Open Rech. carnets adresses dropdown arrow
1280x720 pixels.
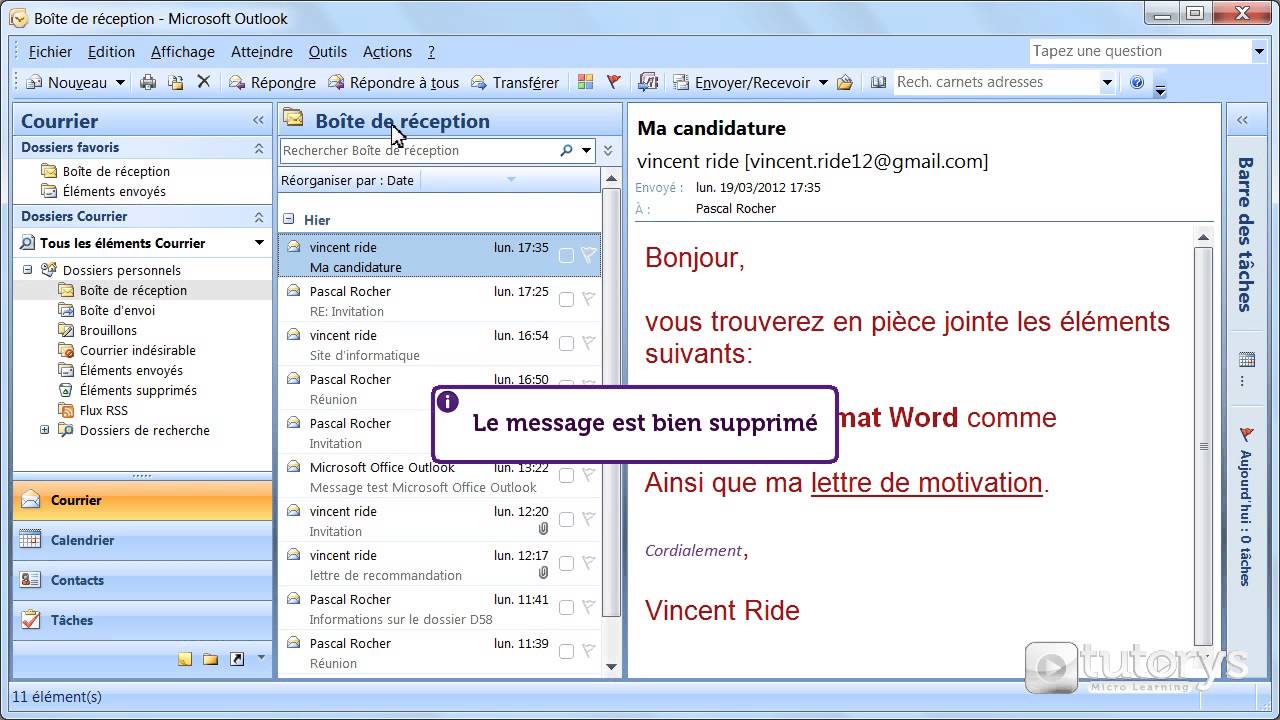point(1107,82)
